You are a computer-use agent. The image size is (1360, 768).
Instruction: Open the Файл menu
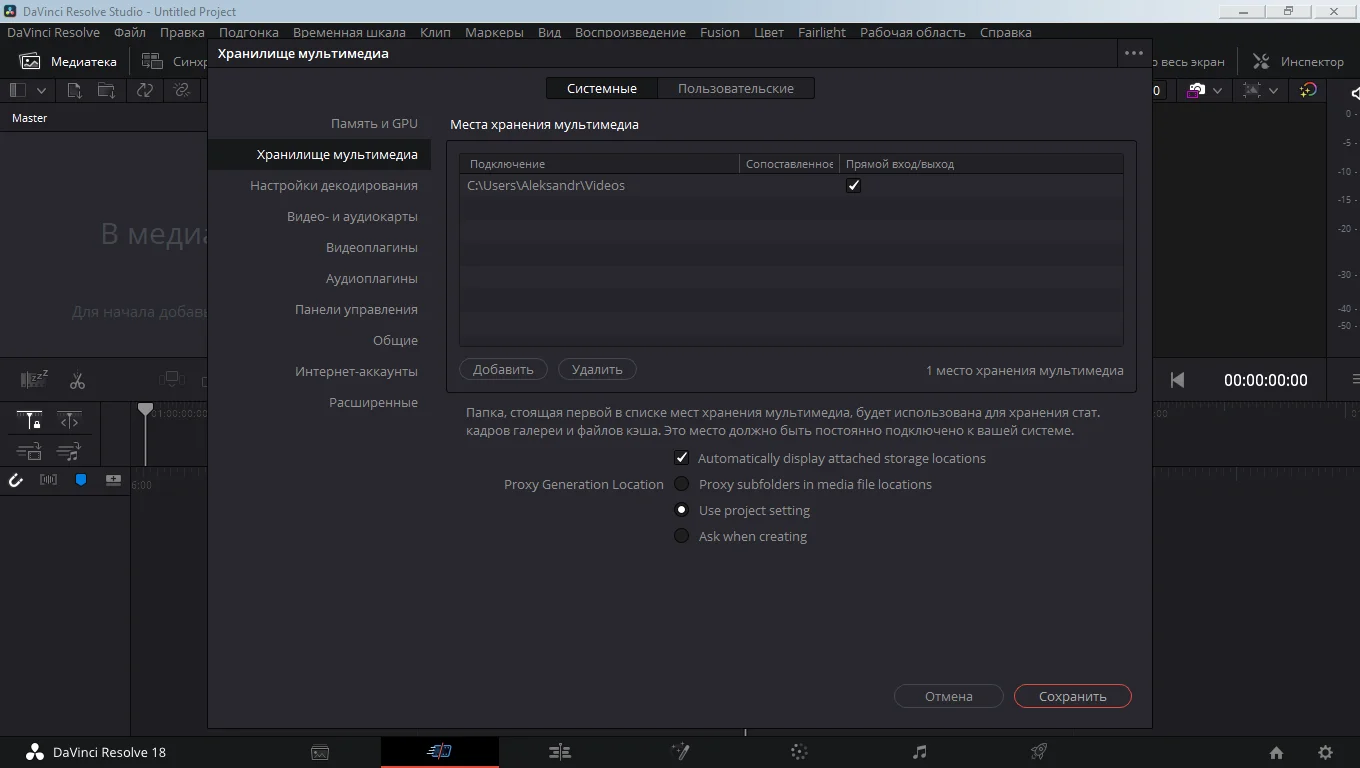pyautogui.click(x=130, y=32)
